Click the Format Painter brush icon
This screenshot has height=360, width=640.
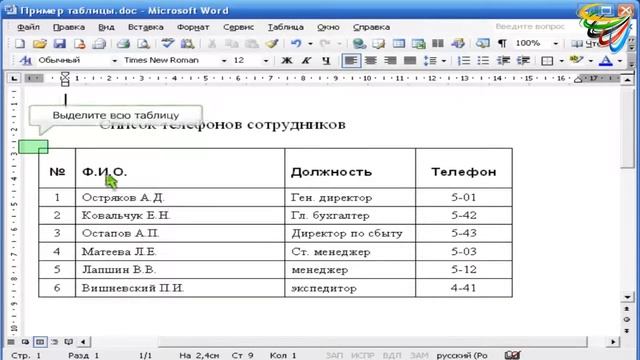(x=271, y=43)
